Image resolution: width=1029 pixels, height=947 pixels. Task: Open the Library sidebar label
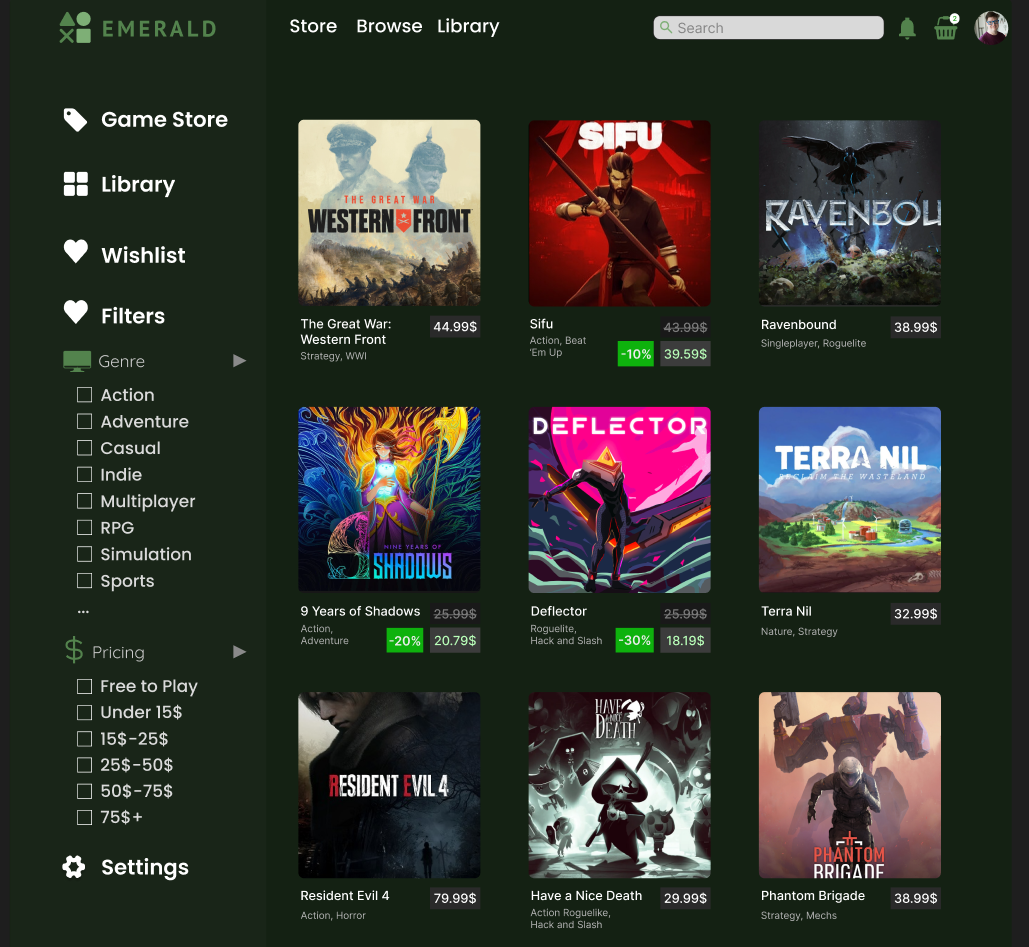(x=138, y=185)
